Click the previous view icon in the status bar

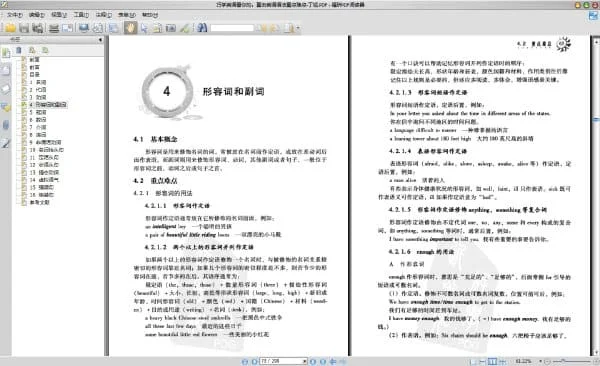click(333, 361)
